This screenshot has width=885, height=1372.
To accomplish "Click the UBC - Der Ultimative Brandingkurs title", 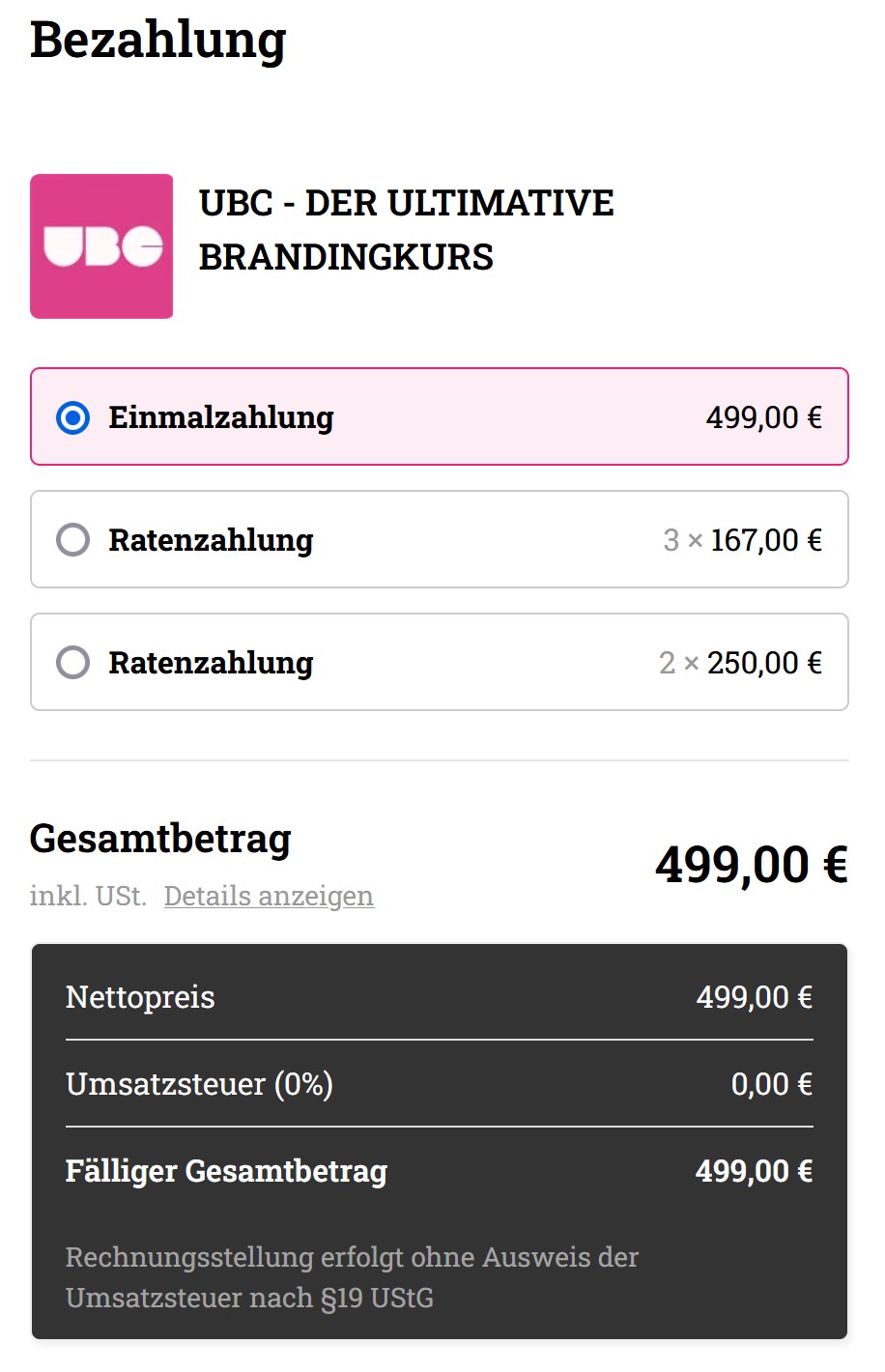I will click(x=406, y=230).
